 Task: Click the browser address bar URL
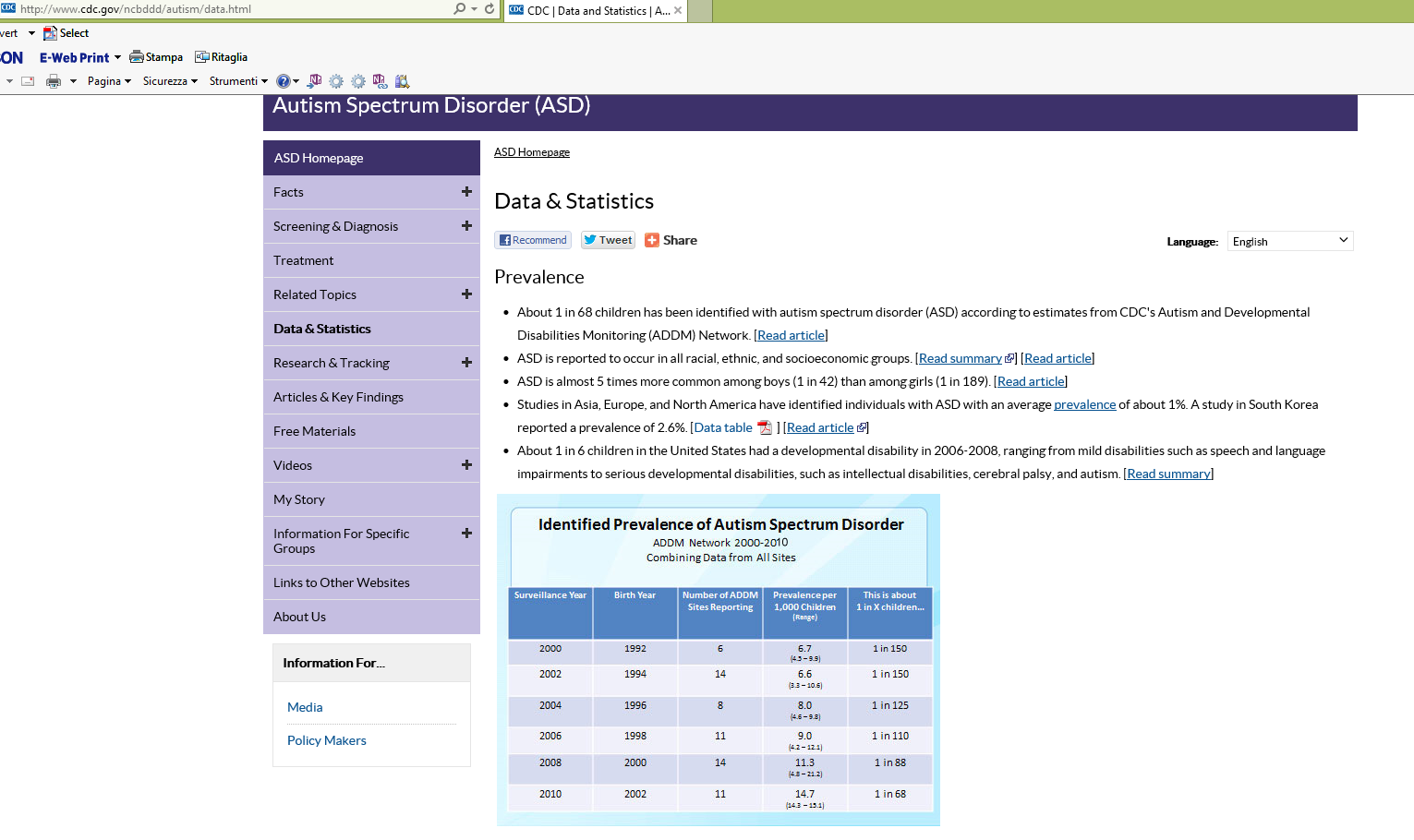136,9
